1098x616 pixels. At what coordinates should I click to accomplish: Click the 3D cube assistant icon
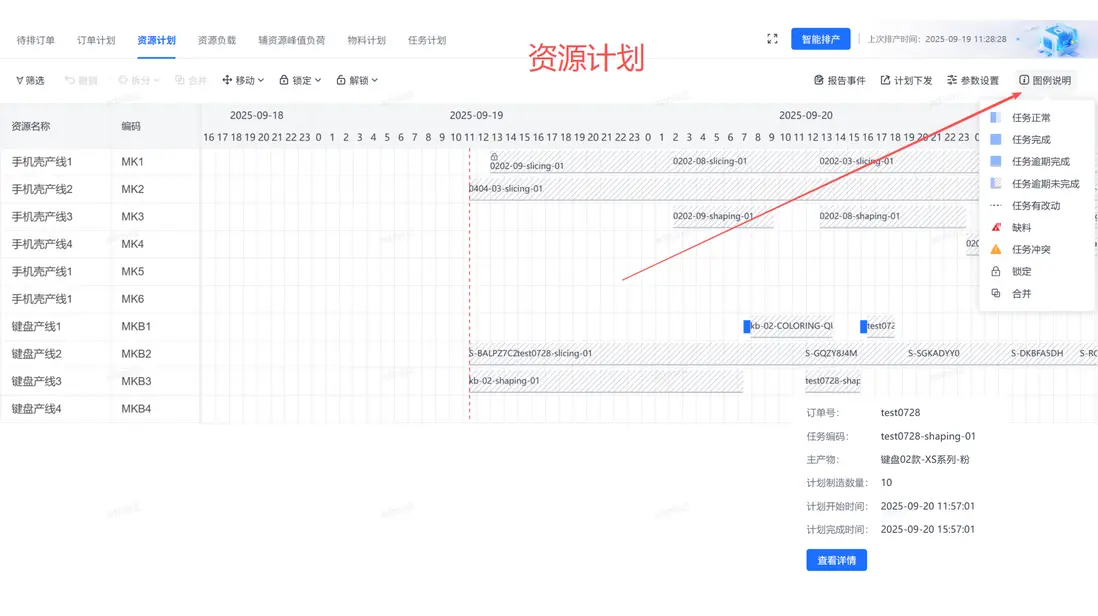pyautogui.click(x=1057, y=39)
